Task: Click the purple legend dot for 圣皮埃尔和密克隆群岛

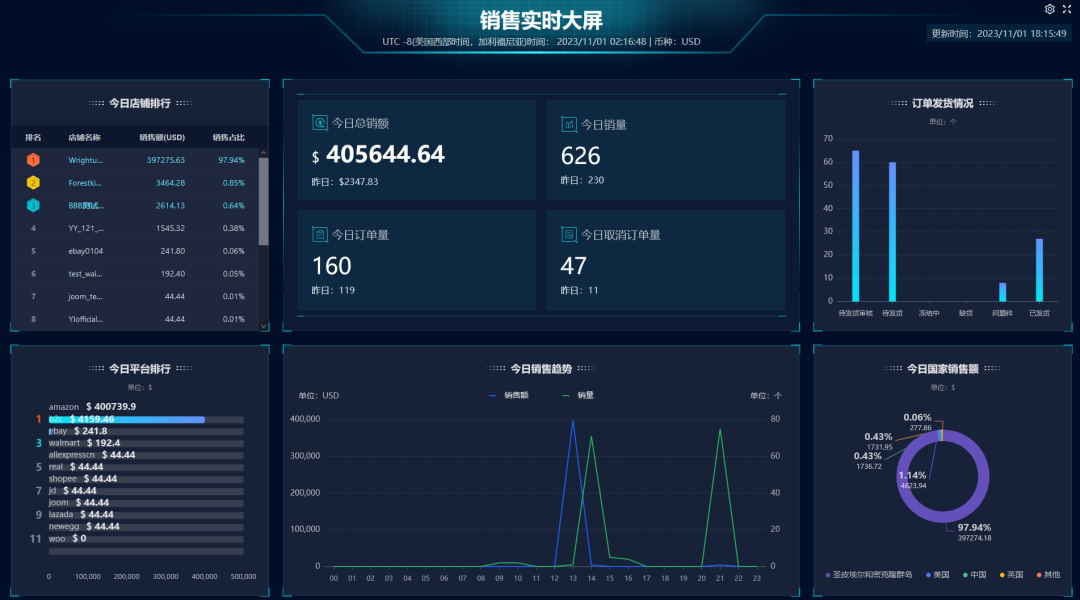Action: point(828,575)
